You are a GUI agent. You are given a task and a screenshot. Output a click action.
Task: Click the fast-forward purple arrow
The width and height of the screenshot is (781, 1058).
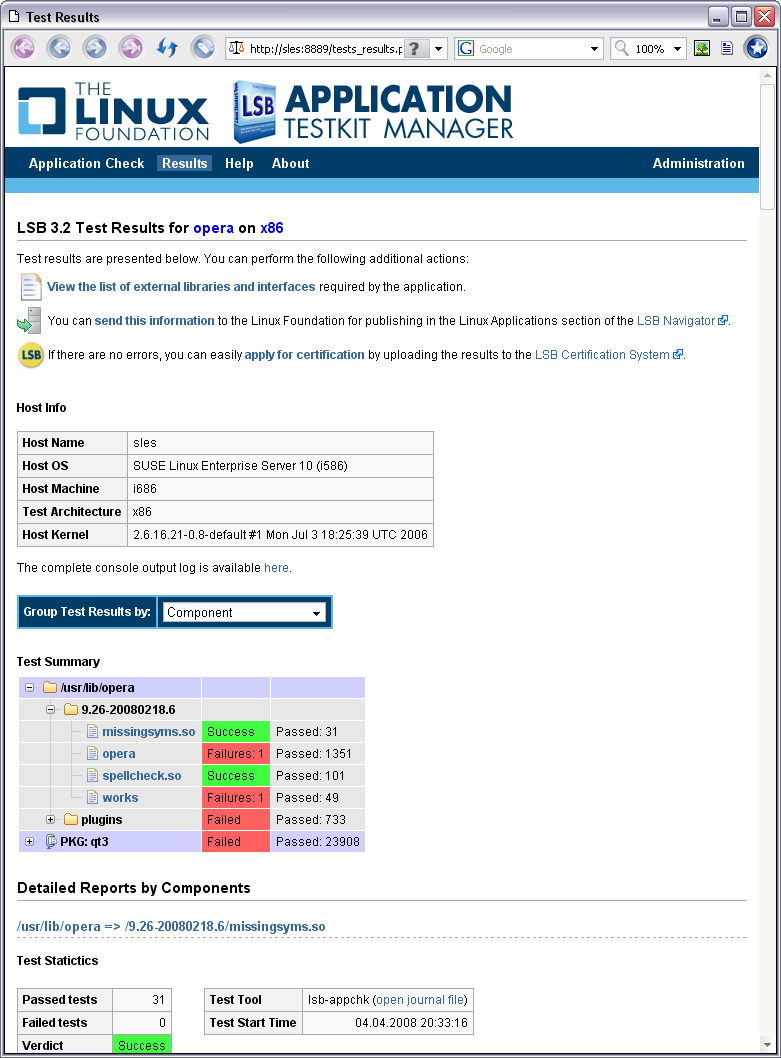[131, 48]
